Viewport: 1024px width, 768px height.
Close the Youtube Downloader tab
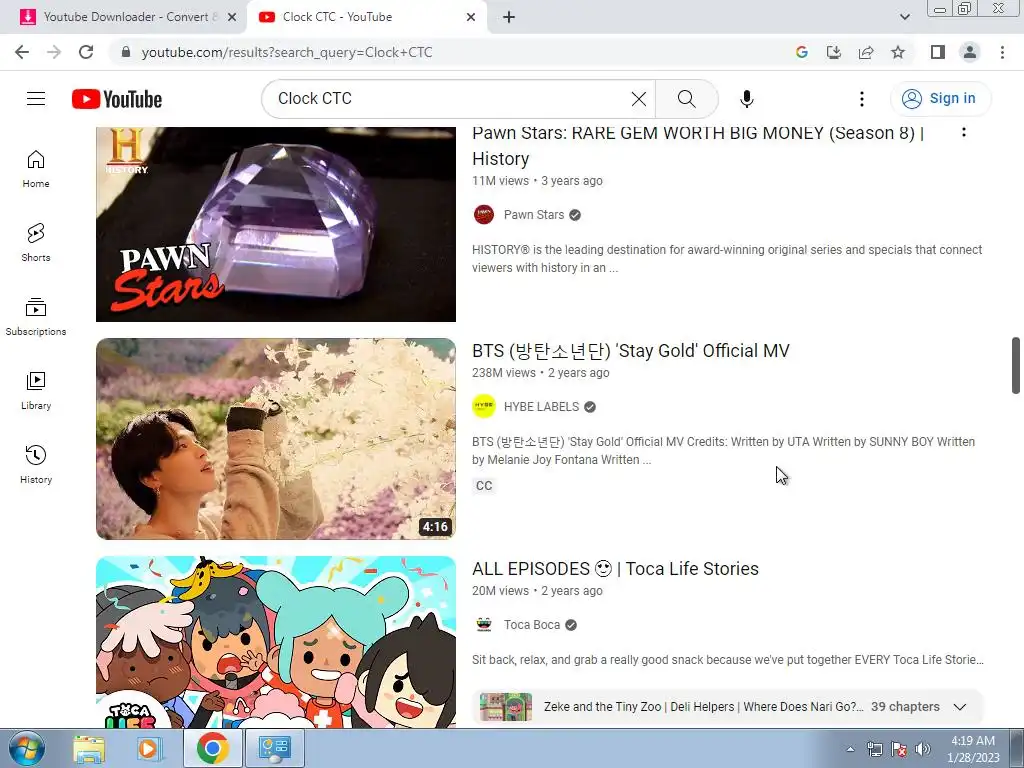tap(232, 17)
